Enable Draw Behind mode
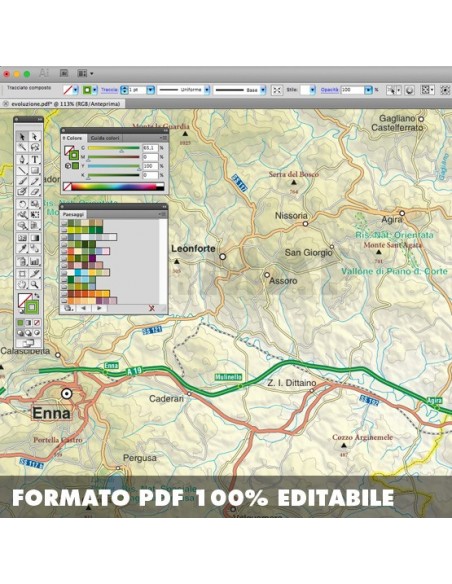The image size is (452, 584). coord(29,333)
